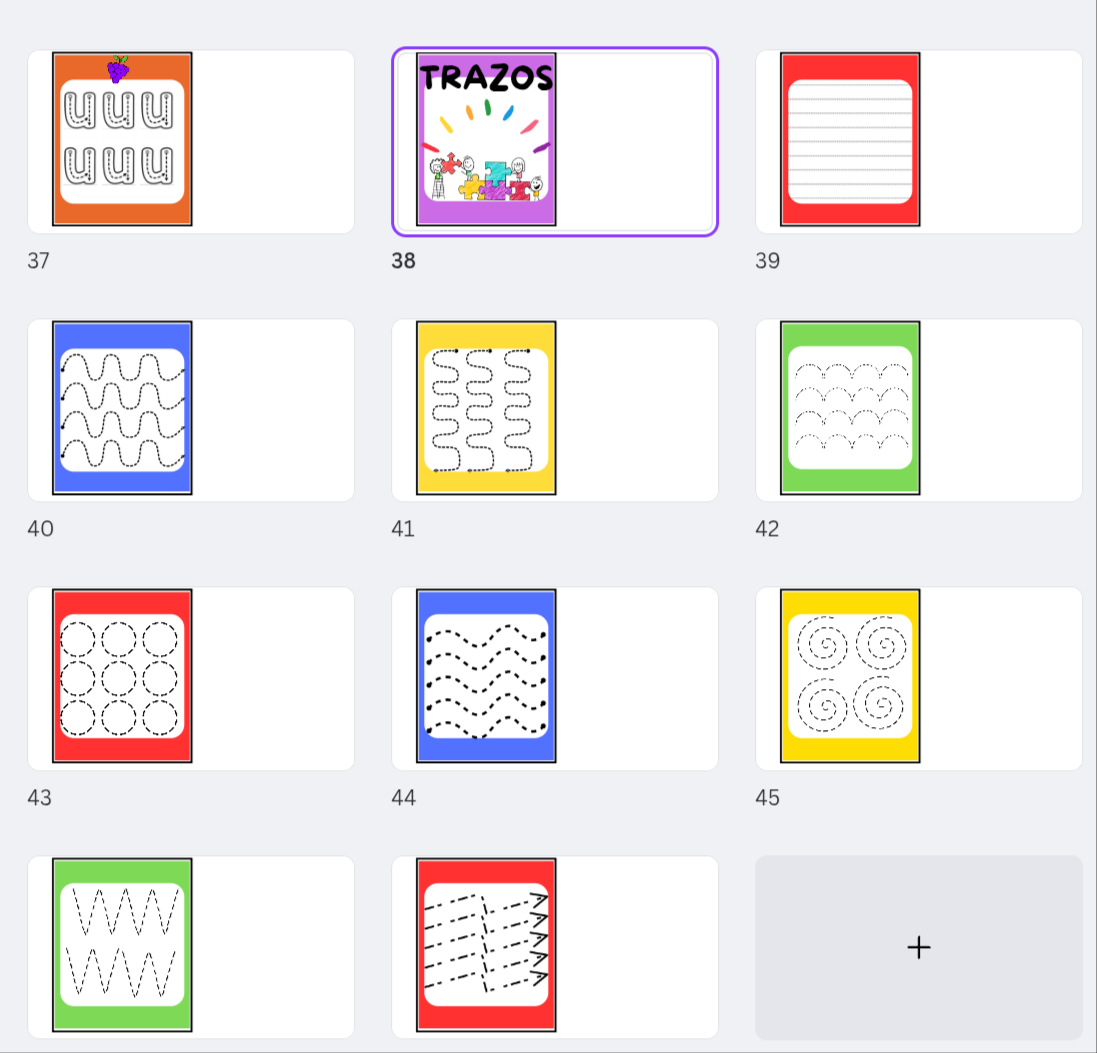Open the red lined writing page
The image size is (1097, 1053).
click(x=850, y=140)
